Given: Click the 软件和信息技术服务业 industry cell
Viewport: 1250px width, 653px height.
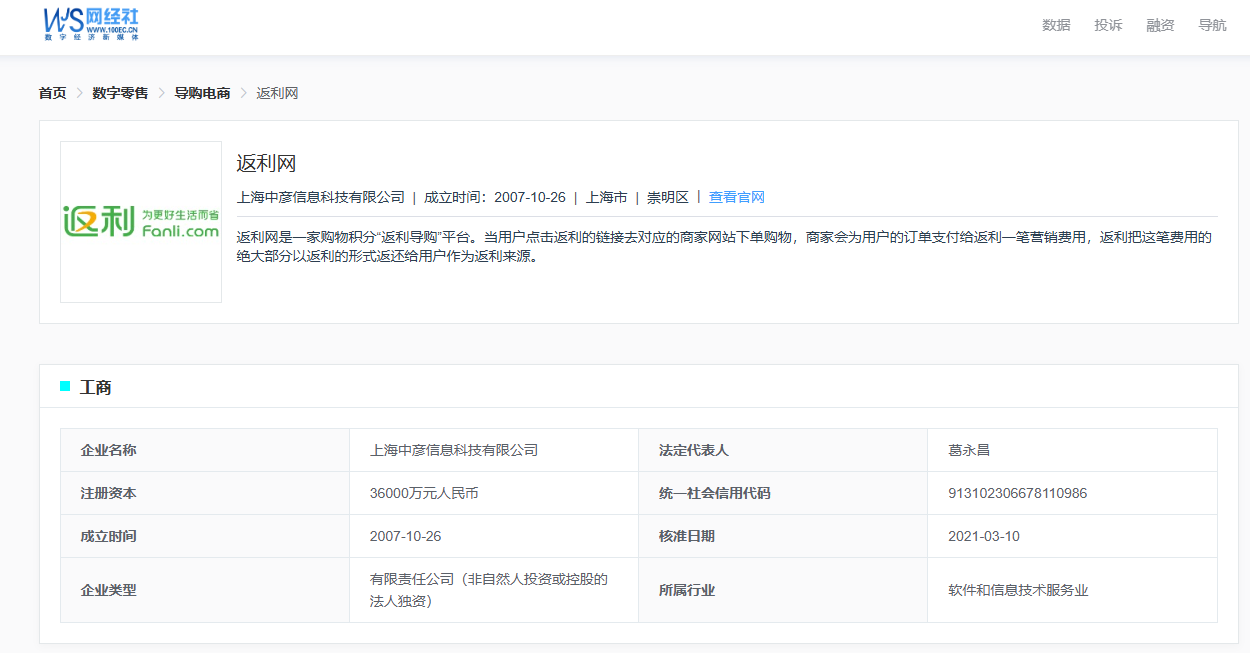Looking at the screenshot, I should coord(1017,590).
